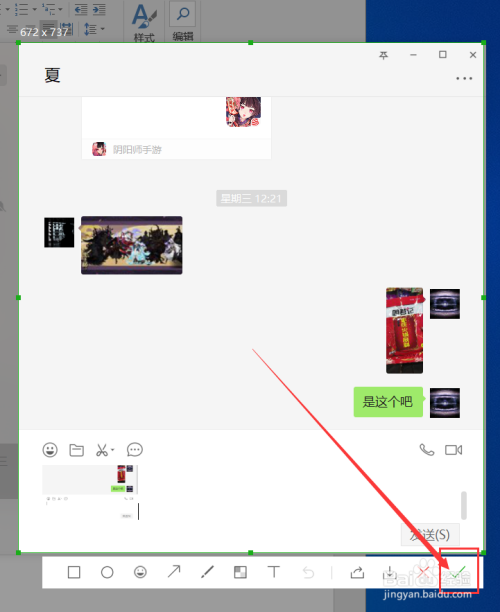The image size is (500, 612).
Task: Open the sticker emoji tool in the screenshot toolbar
Action: [x=140, y=572]
